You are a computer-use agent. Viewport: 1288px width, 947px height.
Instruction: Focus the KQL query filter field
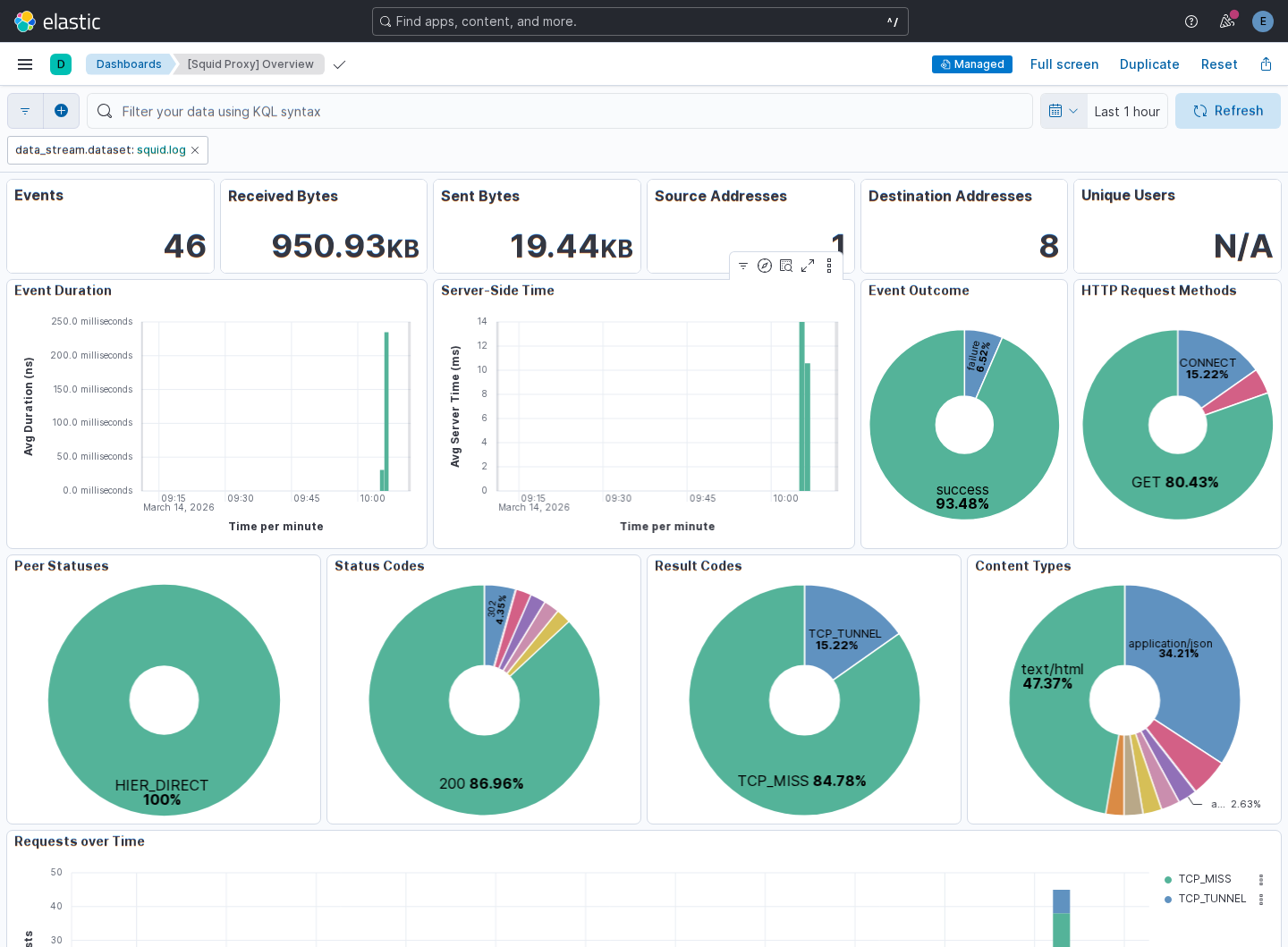tap(560, 111)
